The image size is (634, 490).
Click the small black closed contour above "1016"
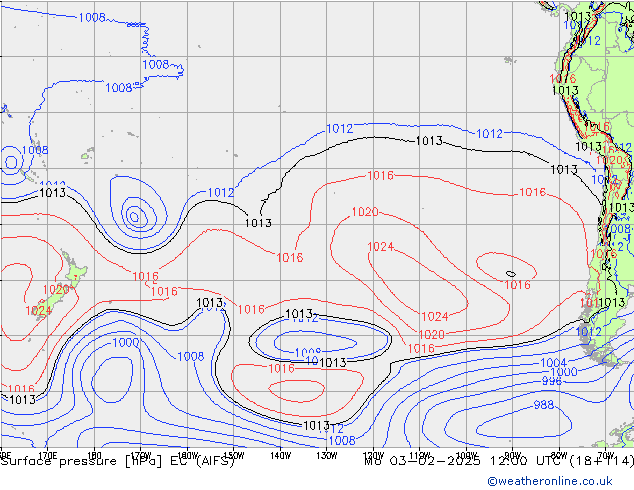tap(511, 274)
